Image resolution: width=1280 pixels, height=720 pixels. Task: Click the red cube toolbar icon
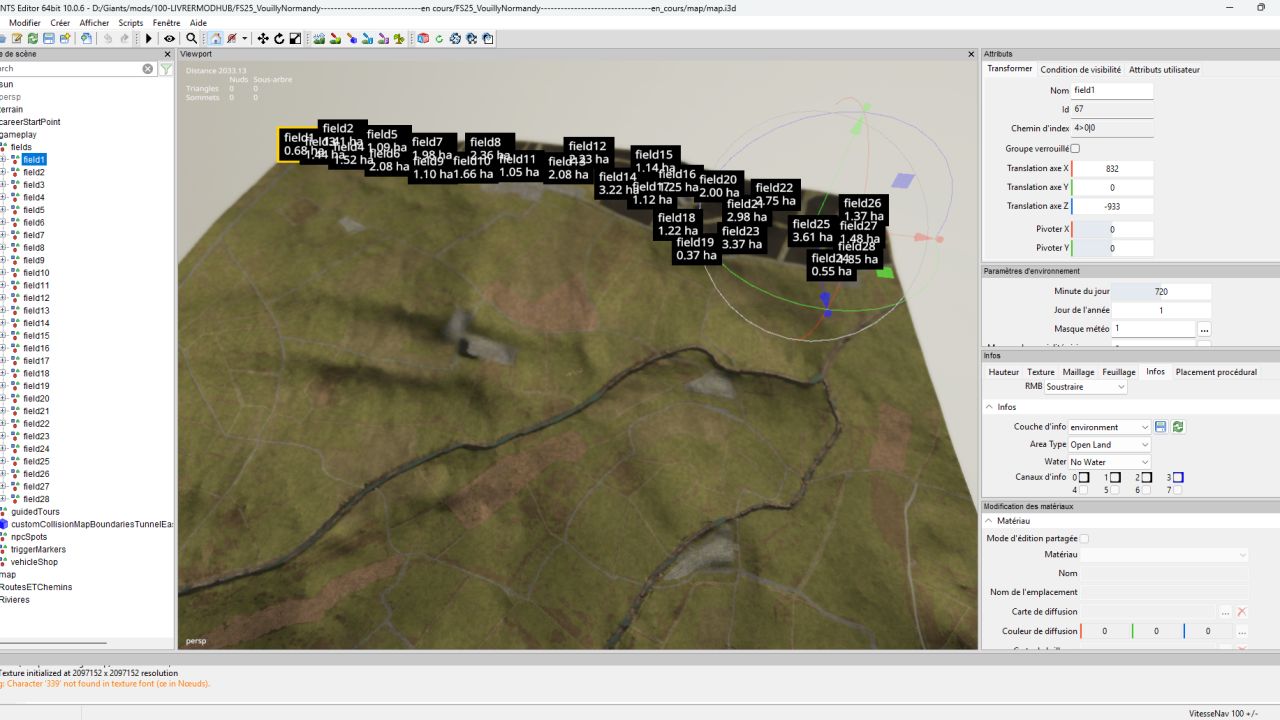tap(423, 39)
